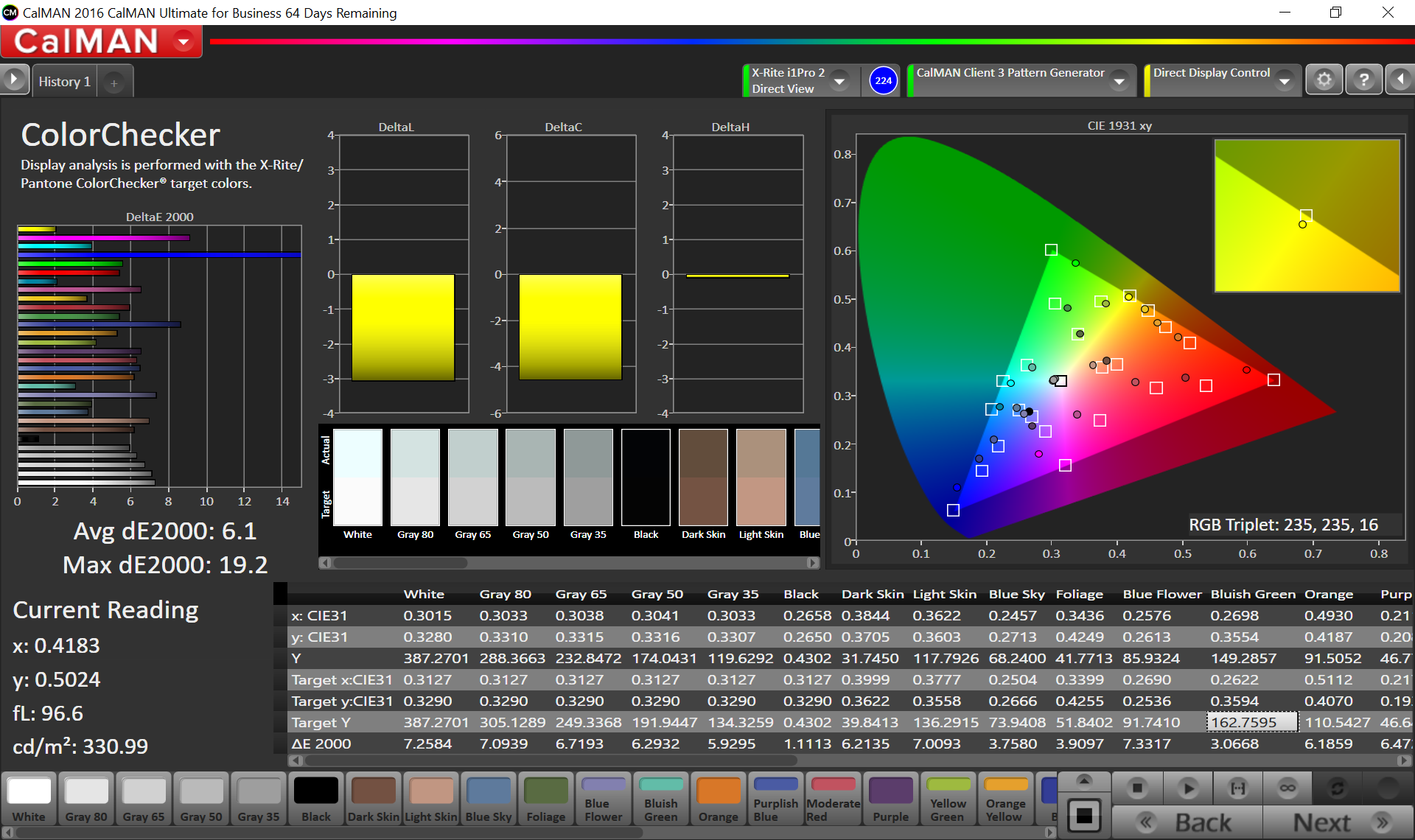
Task: Select the Yellow Green patch button
Action: [948, 799]
